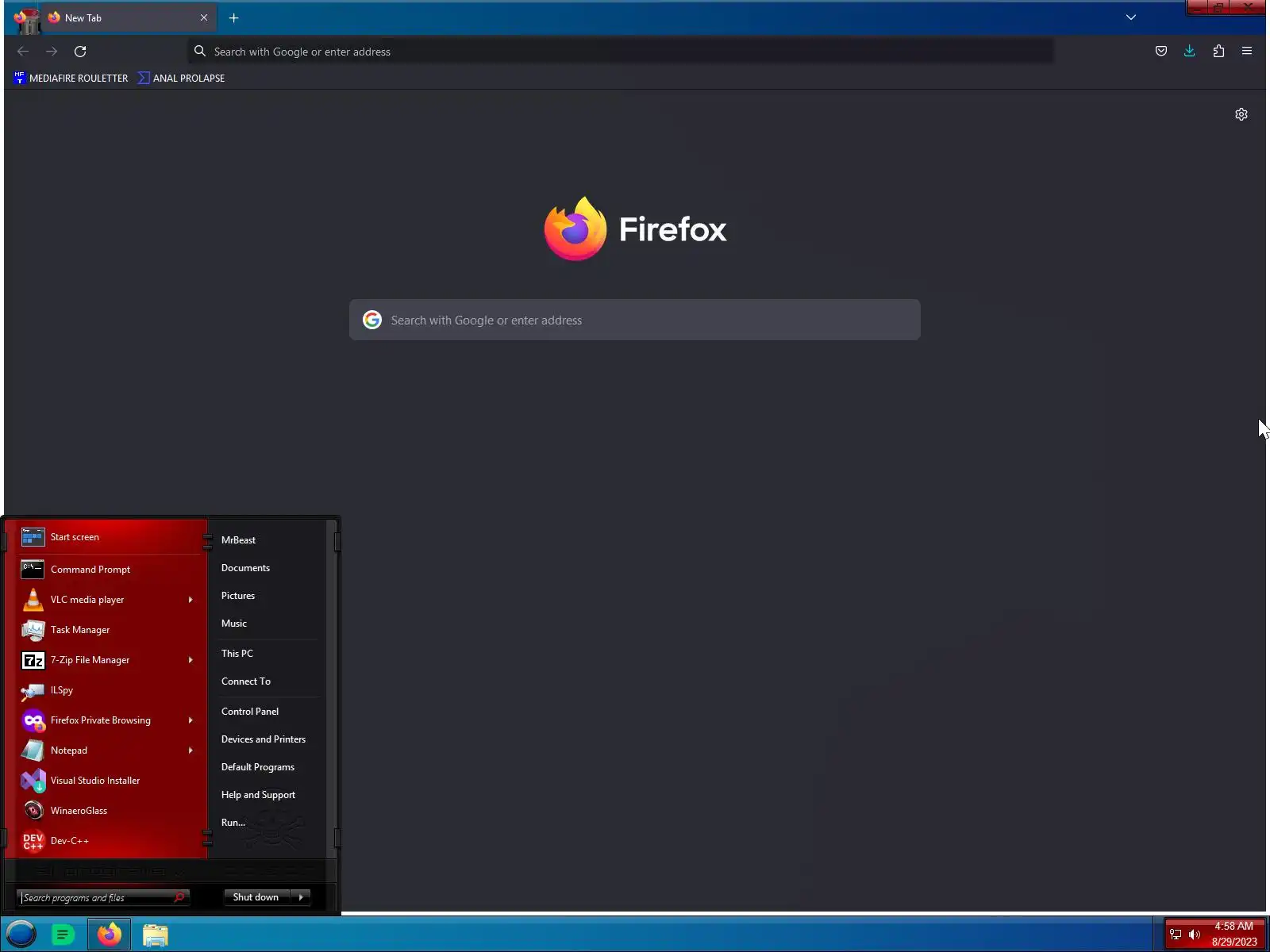
Task: Click the Start menu search magnifier icon
Action: point(179,897)
